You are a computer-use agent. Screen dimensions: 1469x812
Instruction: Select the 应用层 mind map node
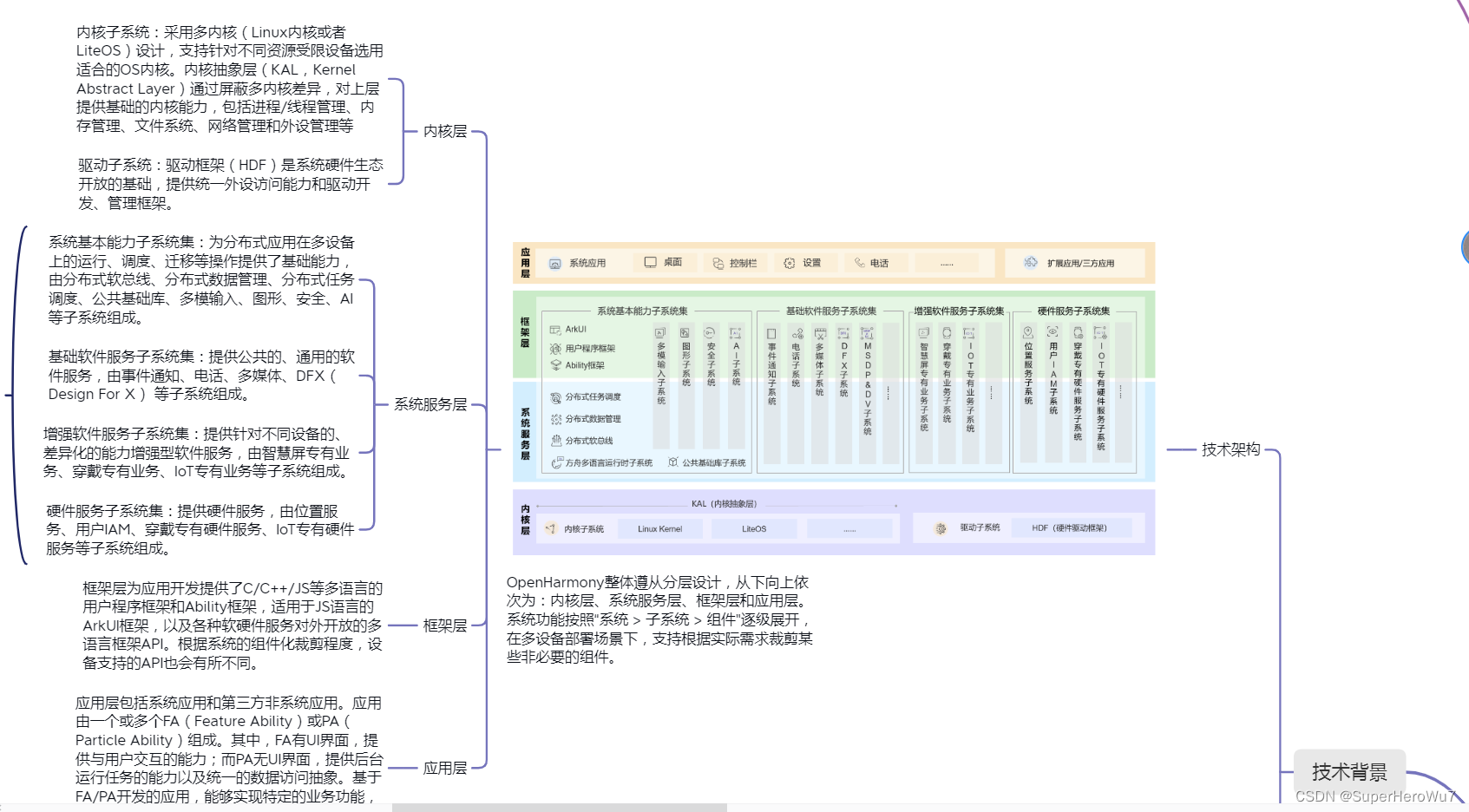point(445,768)
